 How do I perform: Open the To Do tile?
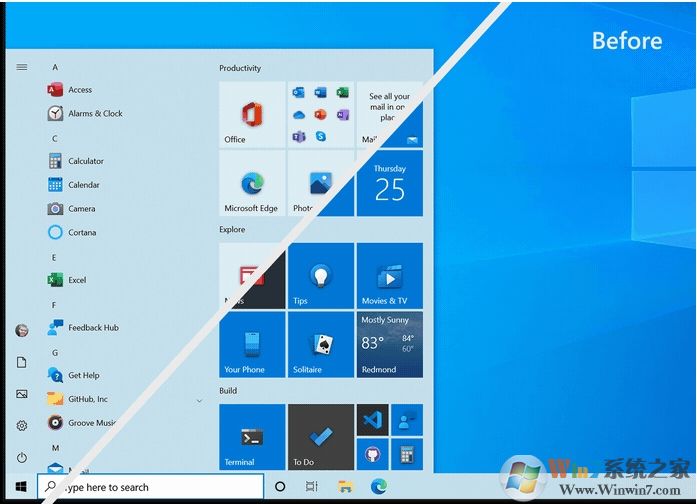tap(321, 437)
